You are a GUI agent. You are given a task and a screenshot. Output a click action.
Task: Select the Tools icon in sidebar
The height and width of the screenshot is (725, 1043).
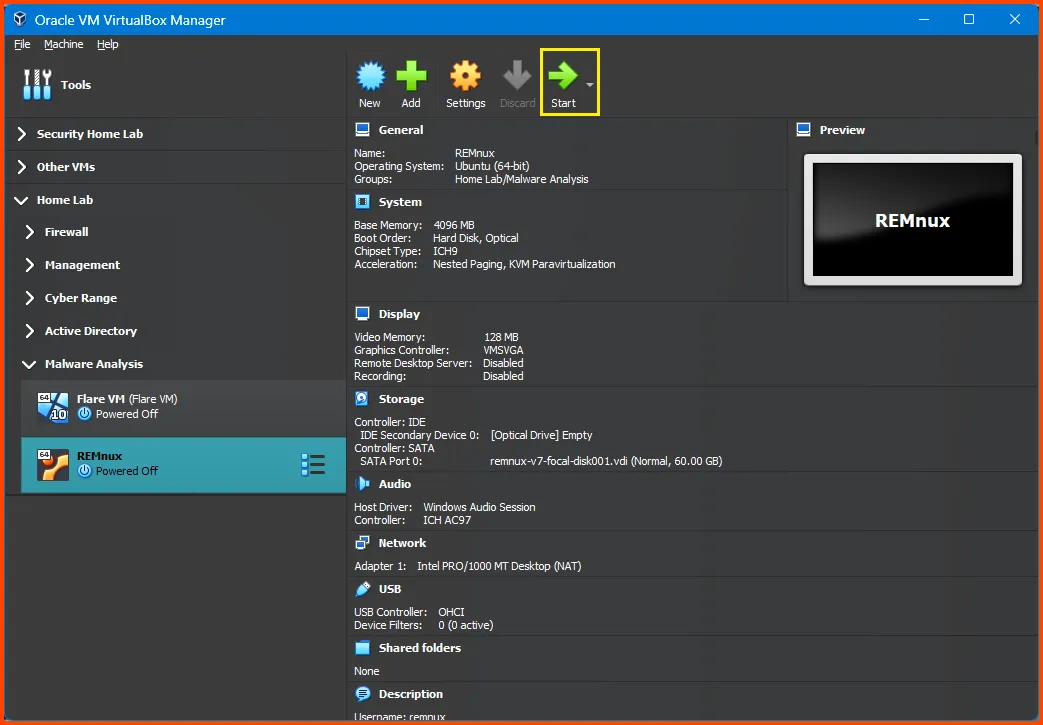point(37,84)
